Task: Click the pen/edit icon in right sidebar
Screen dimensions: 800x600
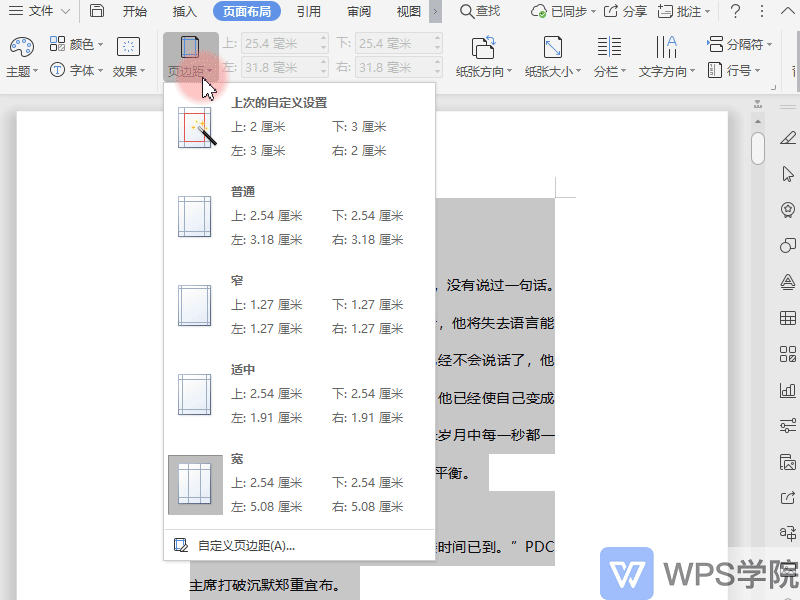Action: click(x=788, y=138)
